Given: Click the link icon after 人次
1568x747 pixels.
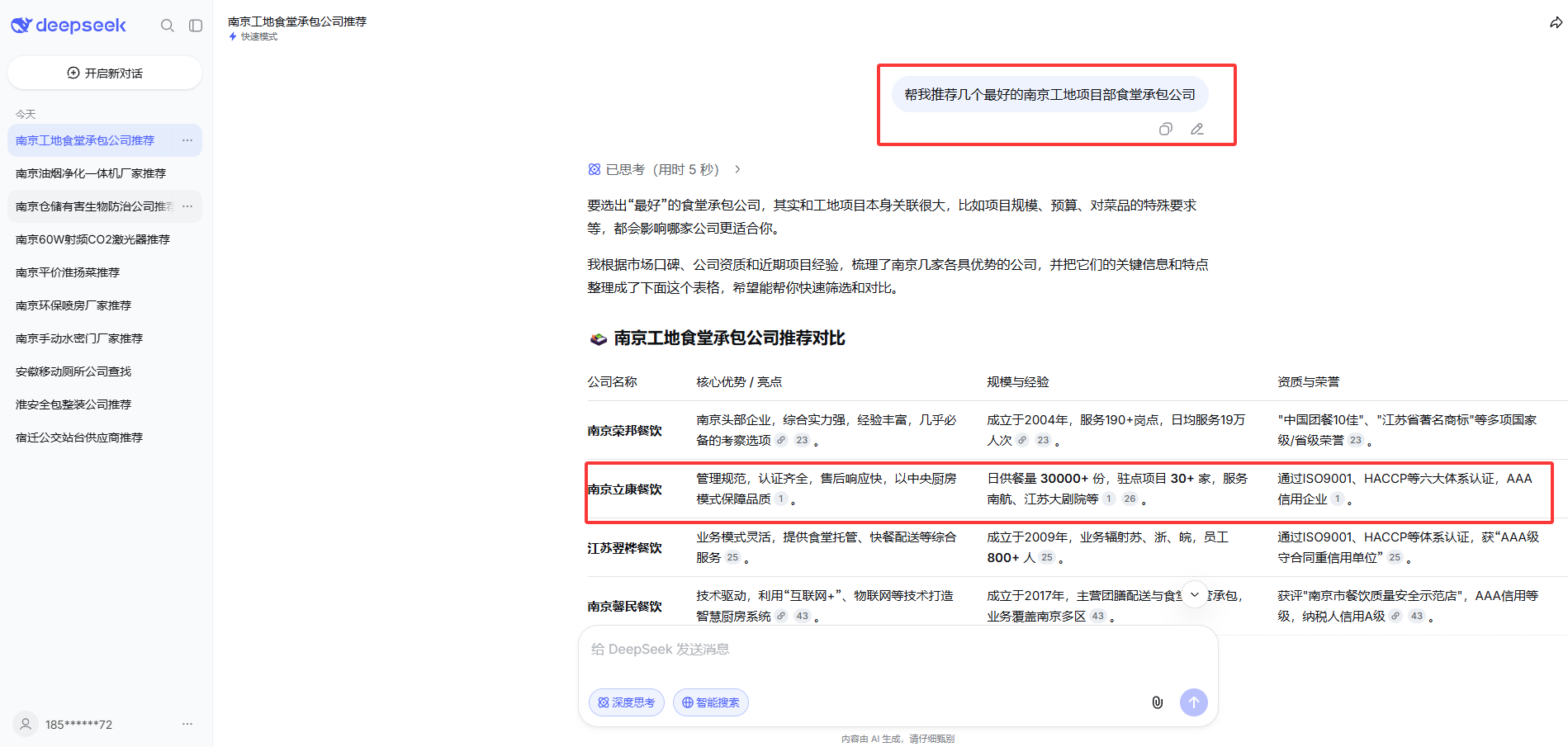Looking at the screenshot, I should (x=1022, y=440).
